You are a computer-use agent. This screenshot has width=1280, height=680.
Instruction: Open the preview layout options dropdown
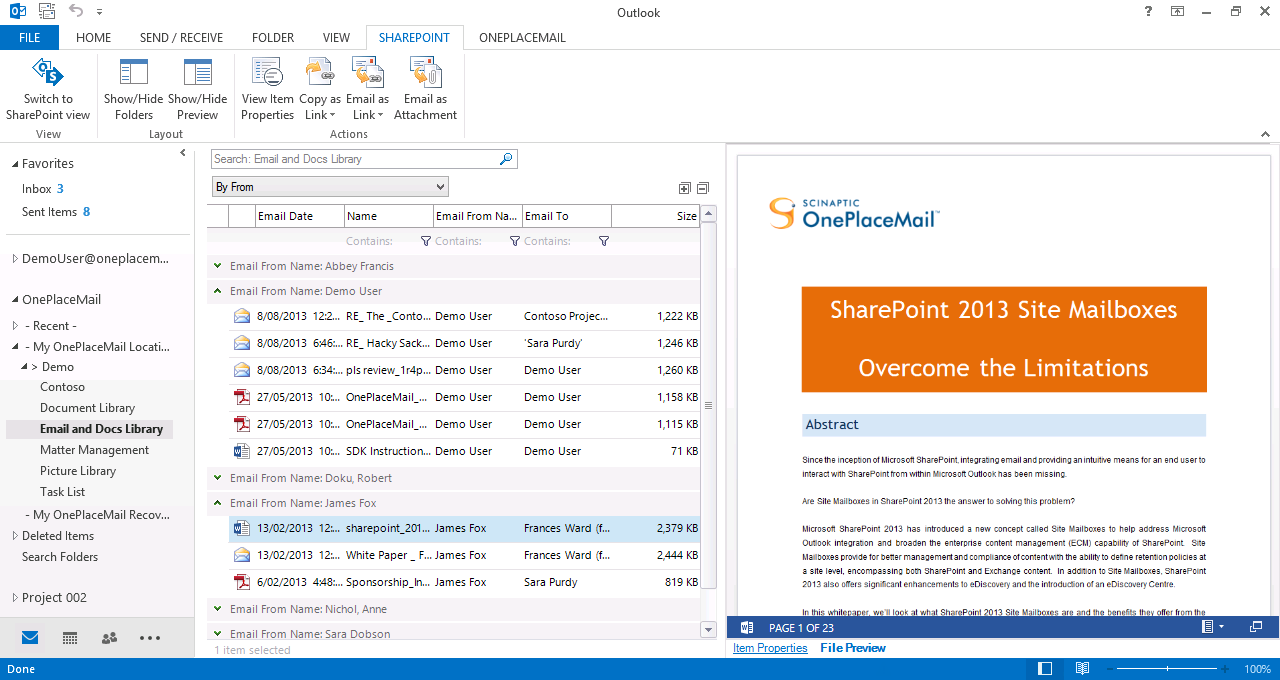pyautogui.click(x=1213, y=627)
